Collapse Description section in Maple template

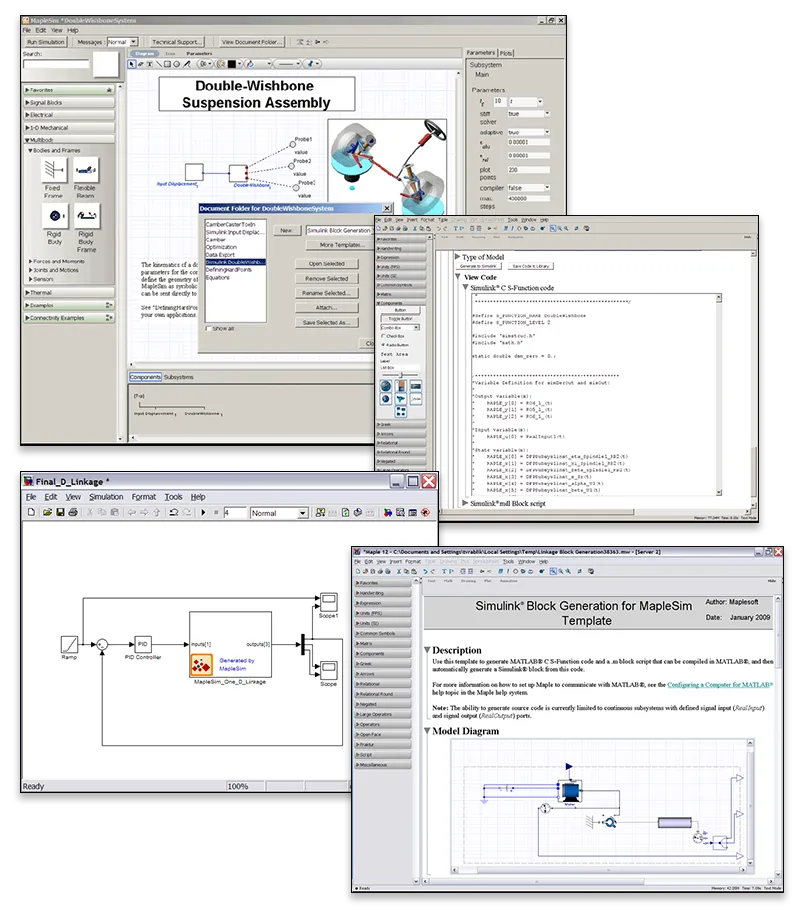coord(427,650)
